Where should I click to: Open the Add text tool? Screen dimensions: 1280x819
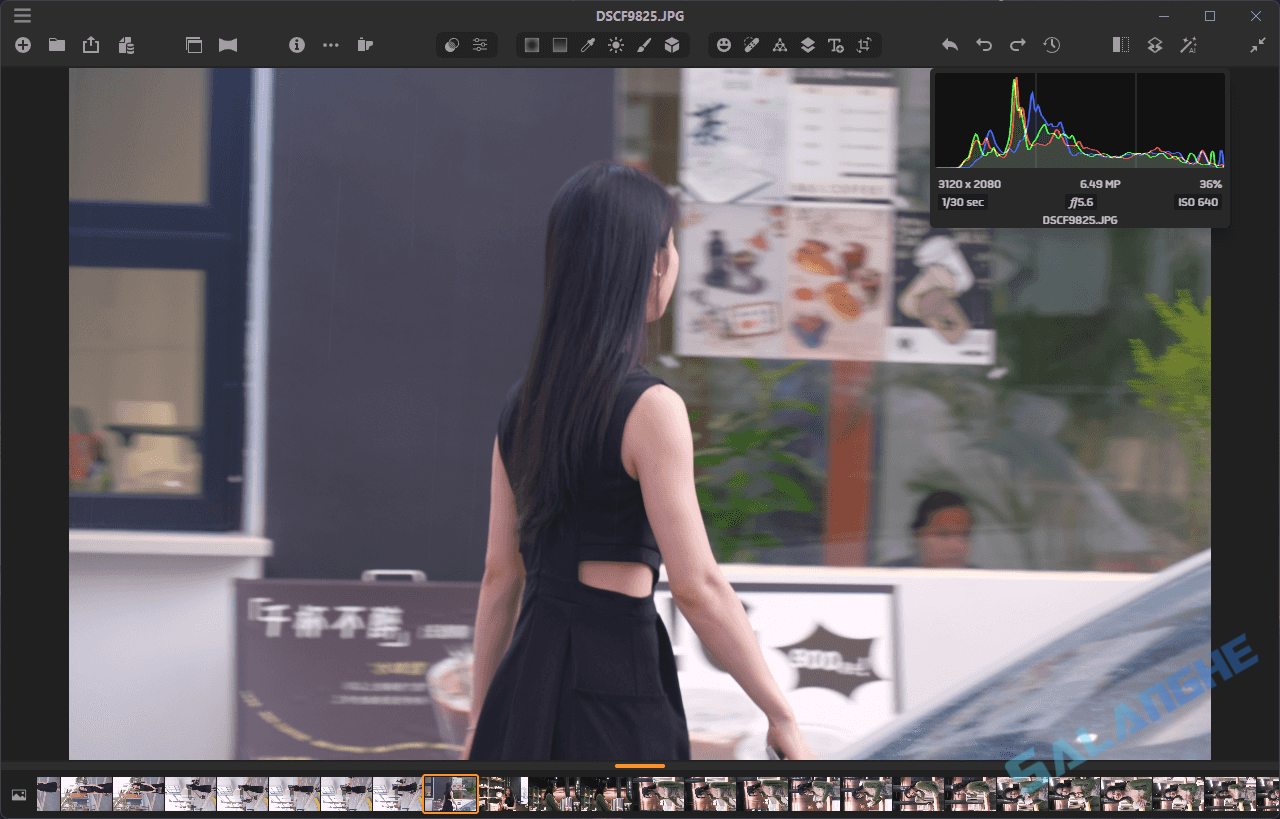coord(834,44)
